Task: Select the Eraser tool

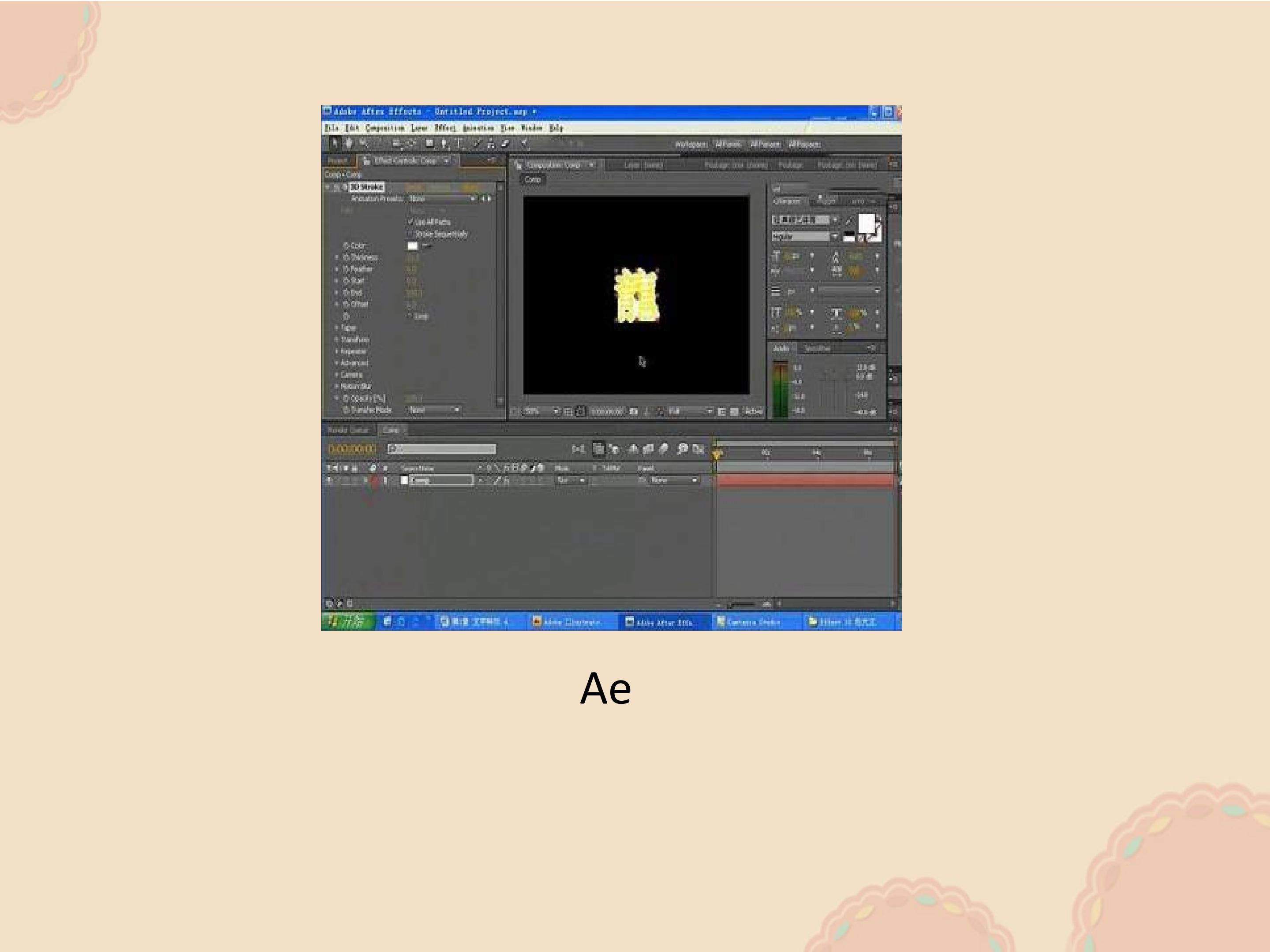Action: pos(506,143)
